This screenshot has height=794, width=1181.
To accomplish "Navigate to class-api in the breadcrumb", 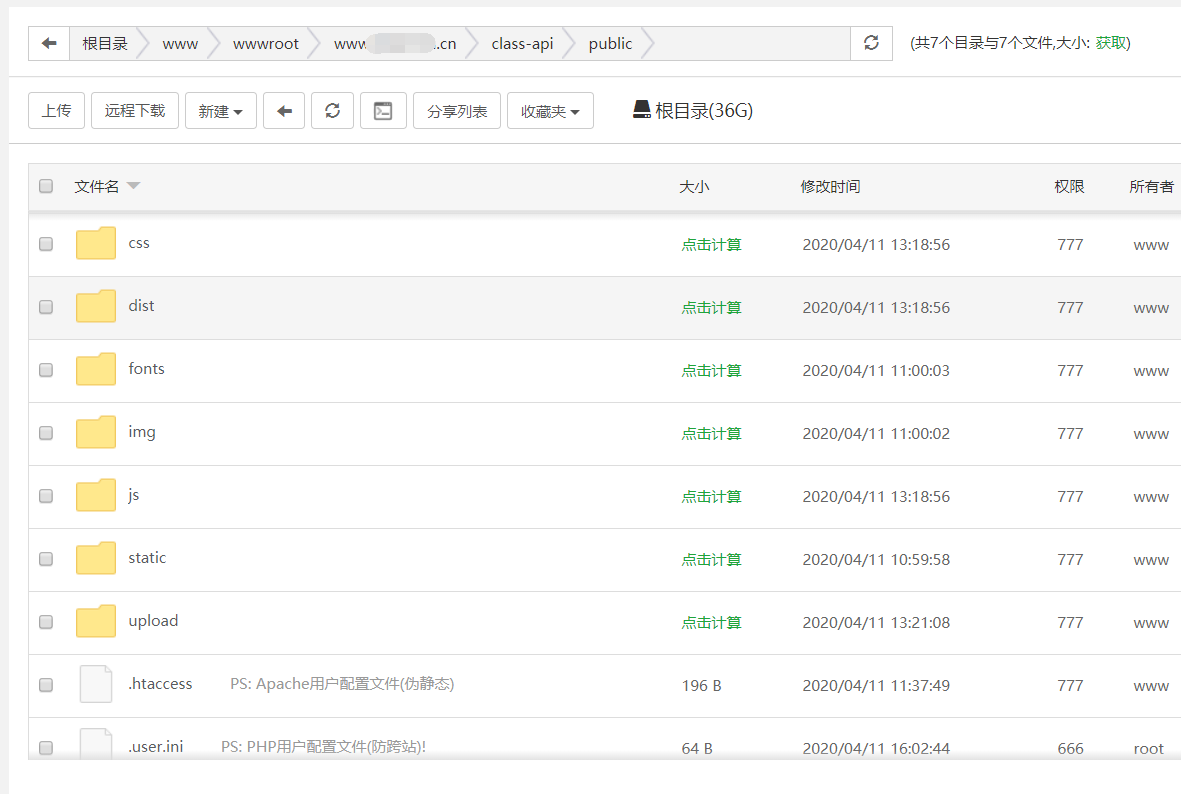I will [x=521, y=43].
